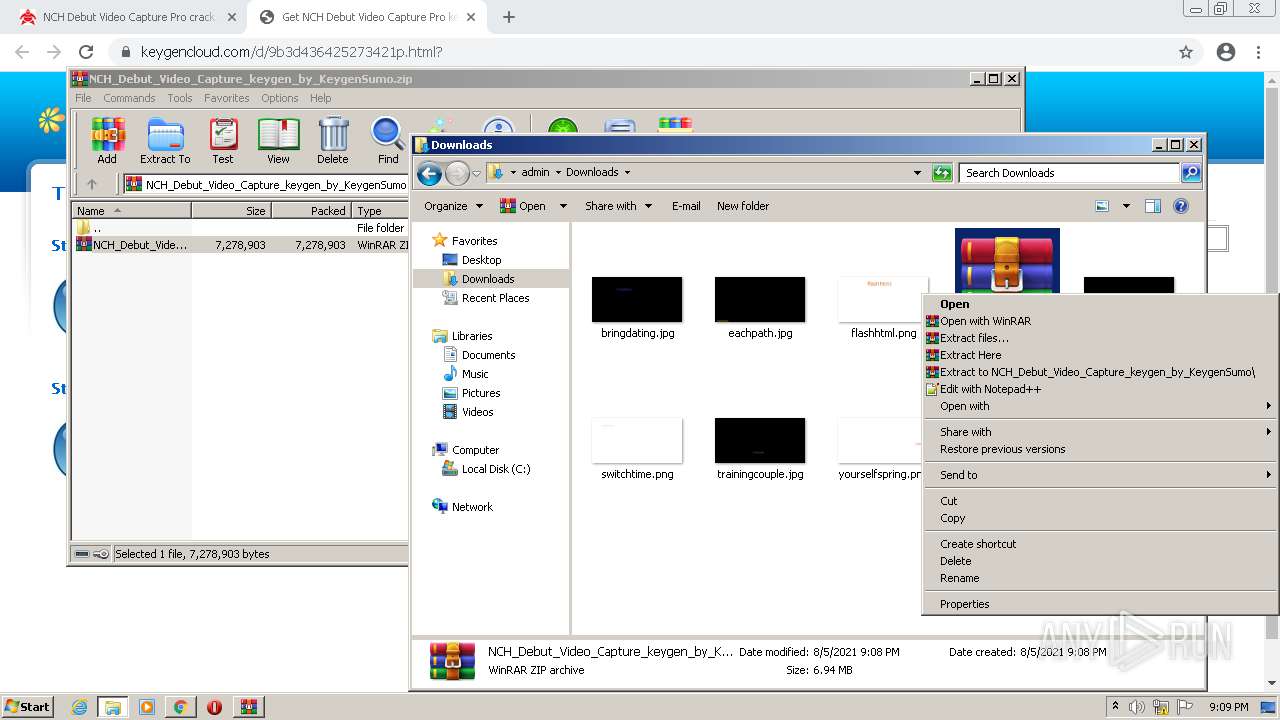This screenshot has width=1280, height=720.
Task: Change view icon in Explorer toolbar
Action: tap(1102, 206)
